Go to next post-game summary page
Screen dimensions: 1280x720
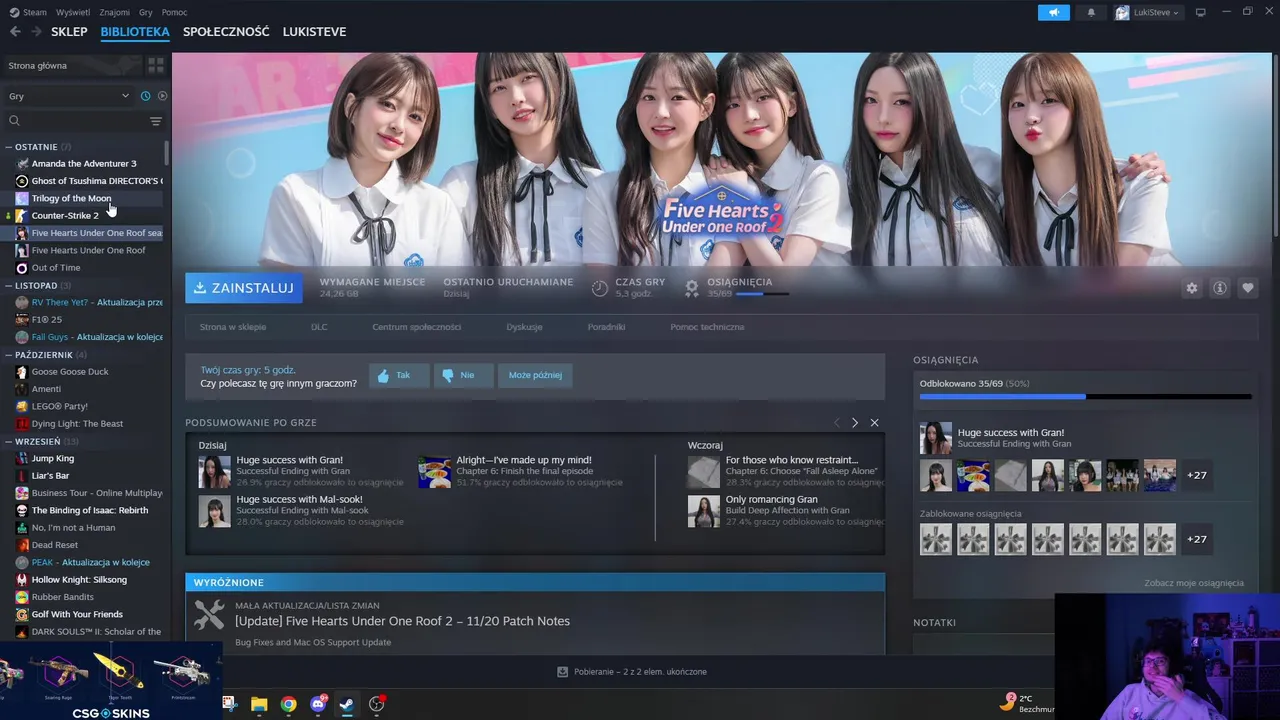point(854,423)
